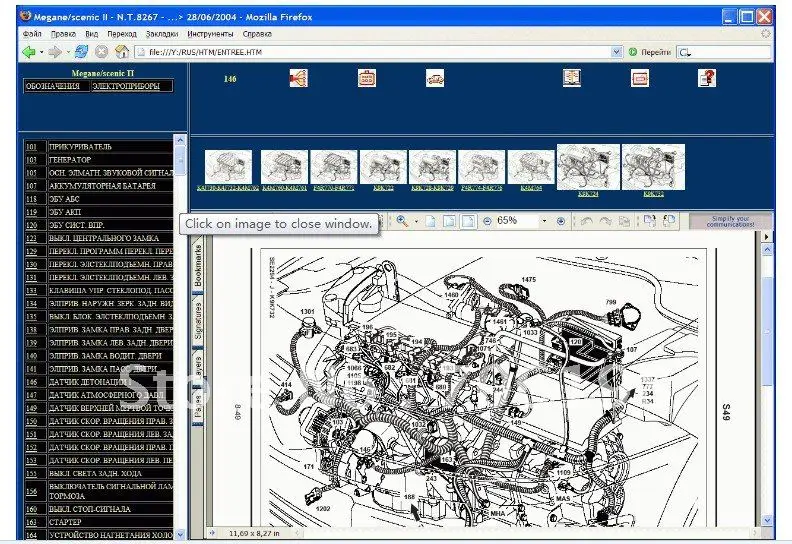The image size is (792, 544).
Task: Open the Закладки menu
Action: pos(162,34)
